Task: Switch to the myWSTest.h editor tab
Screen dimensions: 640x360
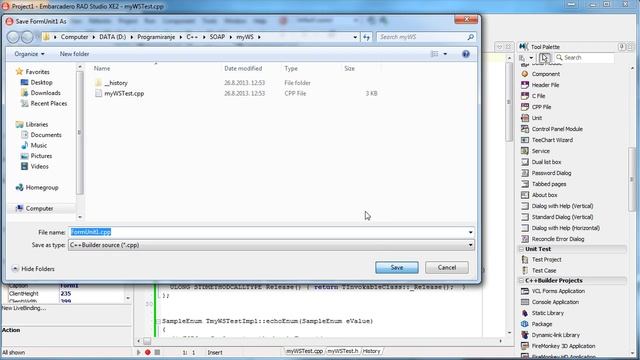Action: pos(342,351)
